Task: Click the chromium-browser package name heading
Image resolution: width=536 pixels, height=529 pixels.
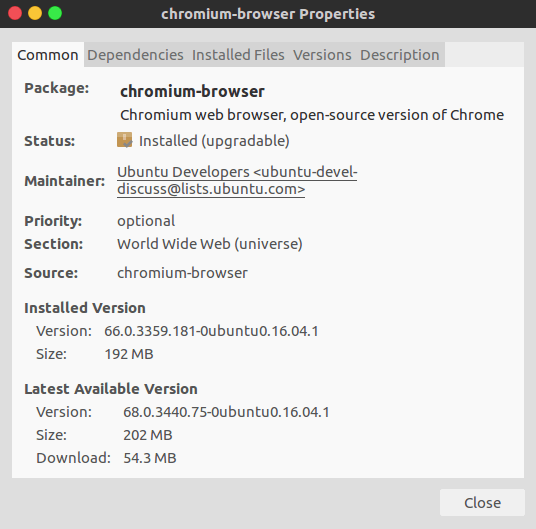Action: 192,91
